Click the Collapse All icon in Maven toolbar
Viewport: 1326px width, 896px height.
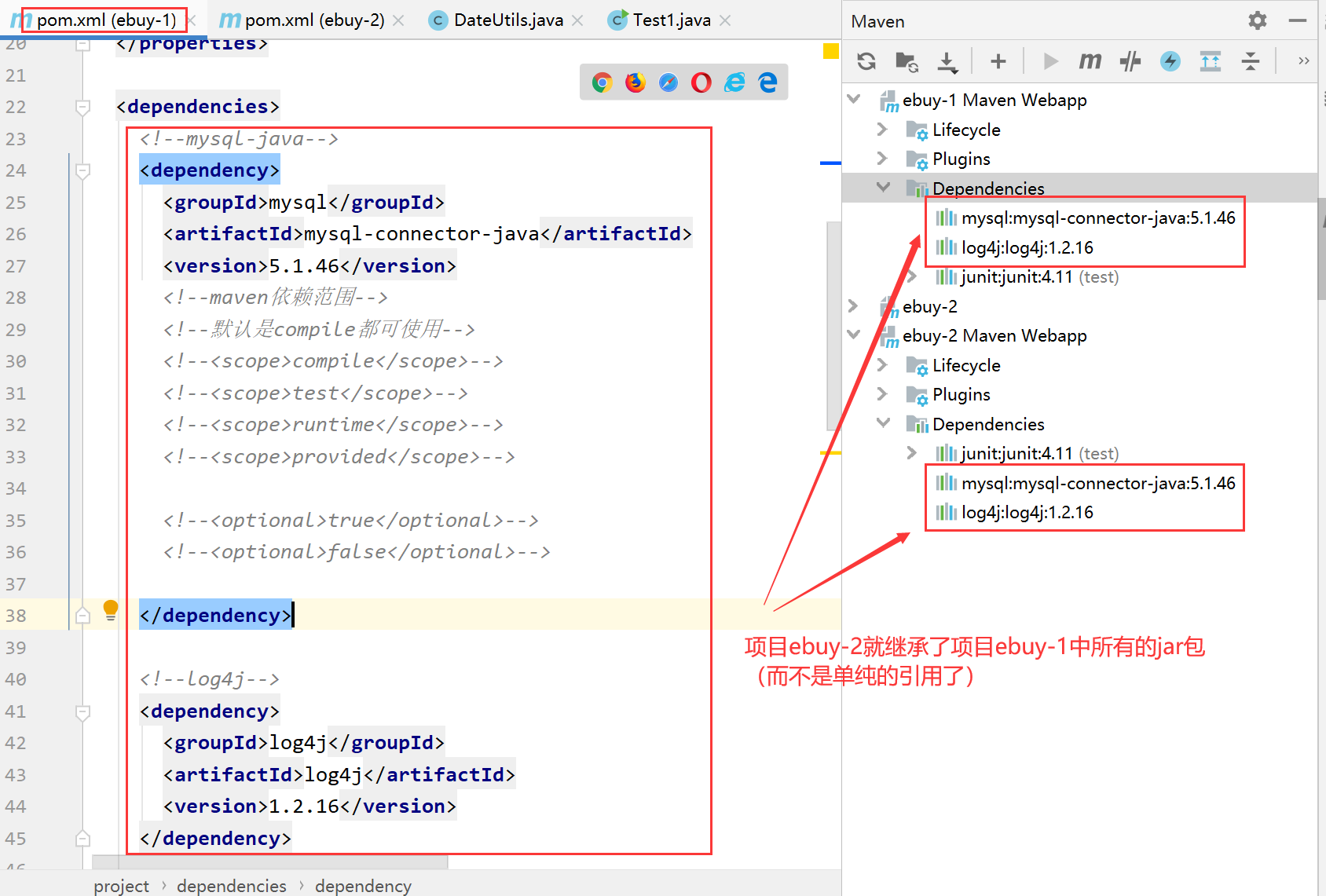(1251, 61)
